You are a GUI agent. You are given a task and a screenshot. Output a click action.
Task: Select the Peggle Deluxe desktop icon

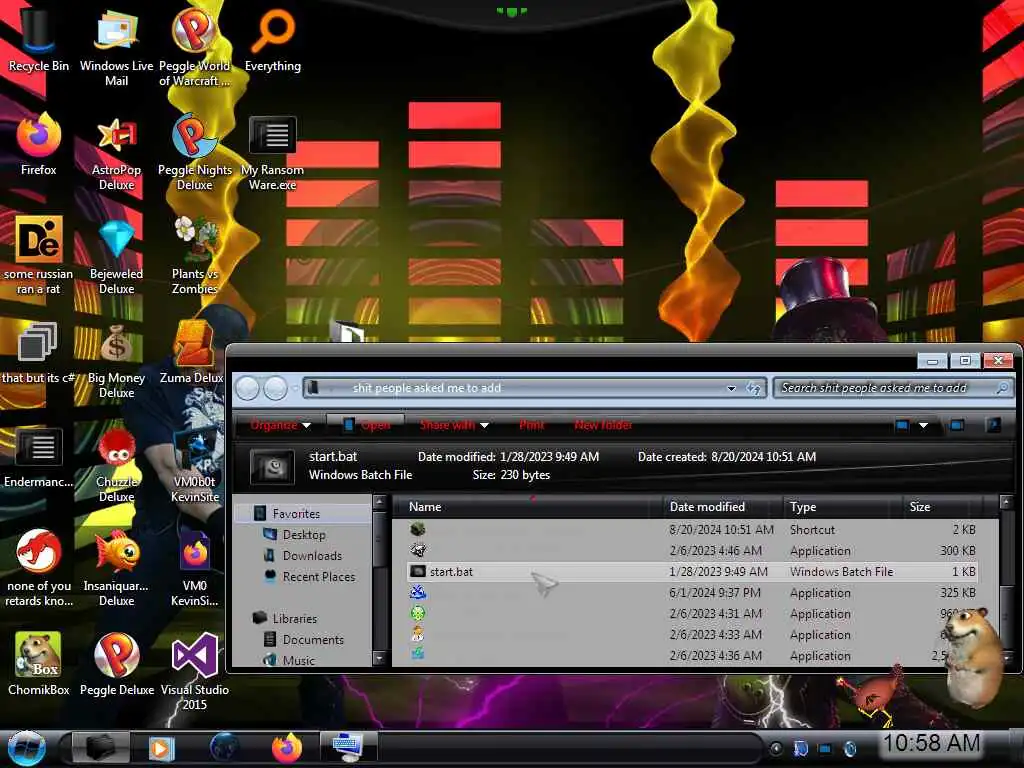tap(116, 664)
